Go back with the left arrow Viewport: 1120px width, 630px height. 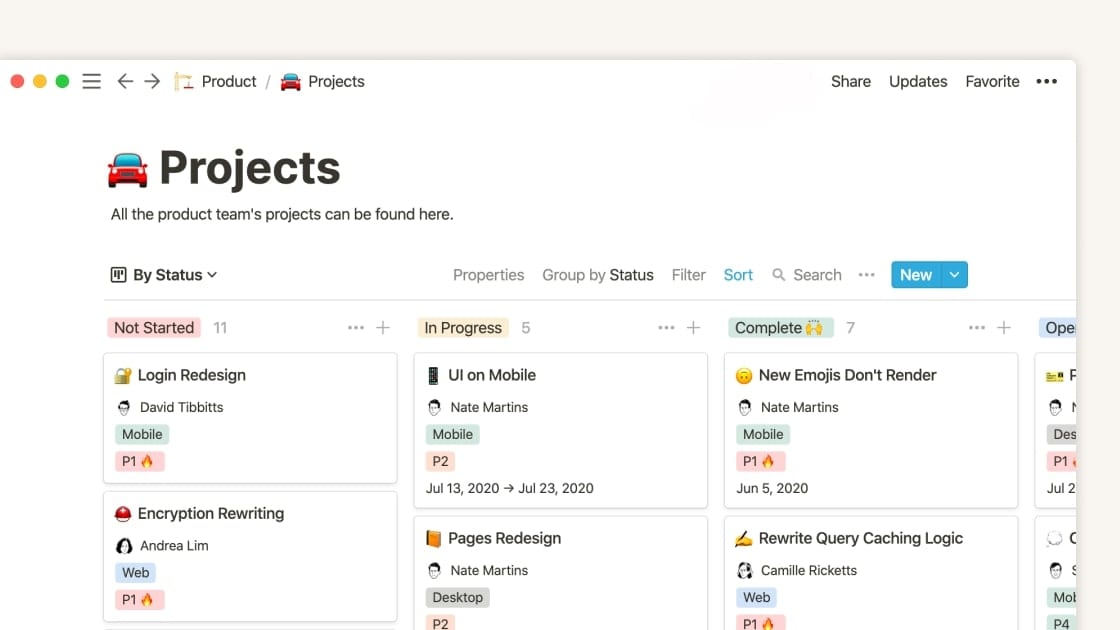tap(125, 81)
